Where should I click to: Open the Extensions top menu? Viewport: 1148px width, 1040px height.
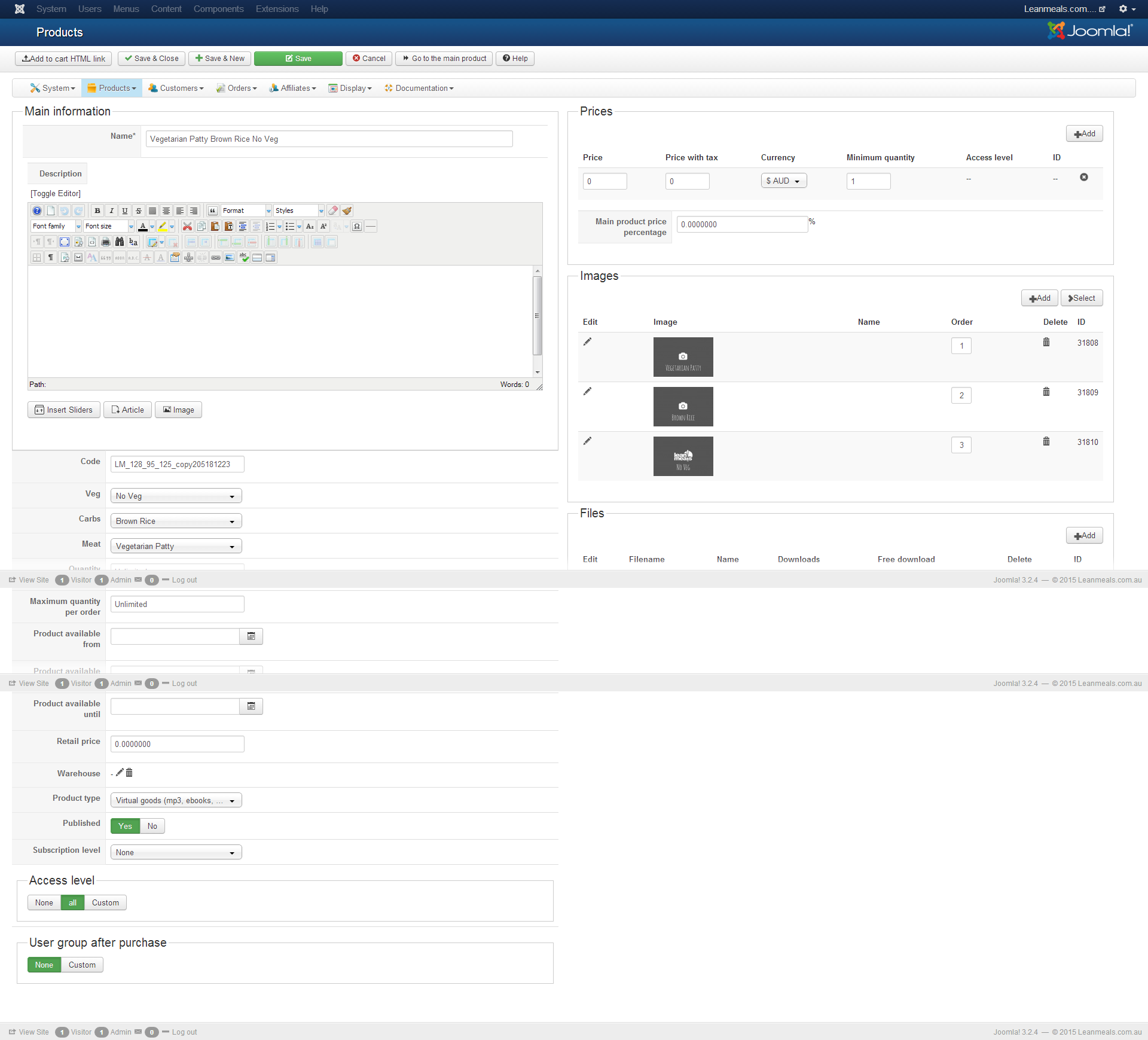pos(277,9)
